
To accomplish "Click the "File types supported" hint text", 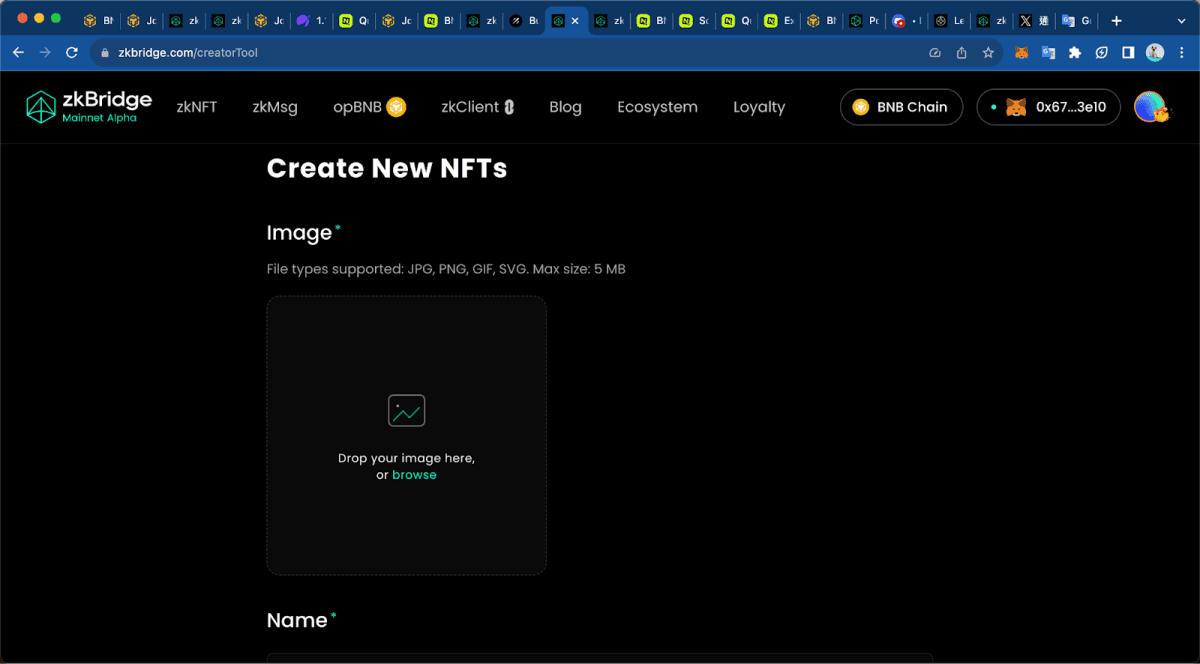I will [446, 269].
